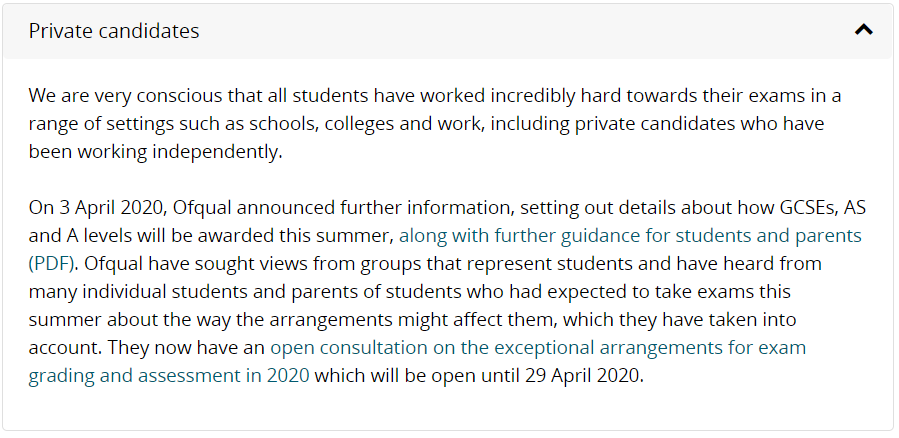Toggle the Private candidates header bar

coord(447,31)
